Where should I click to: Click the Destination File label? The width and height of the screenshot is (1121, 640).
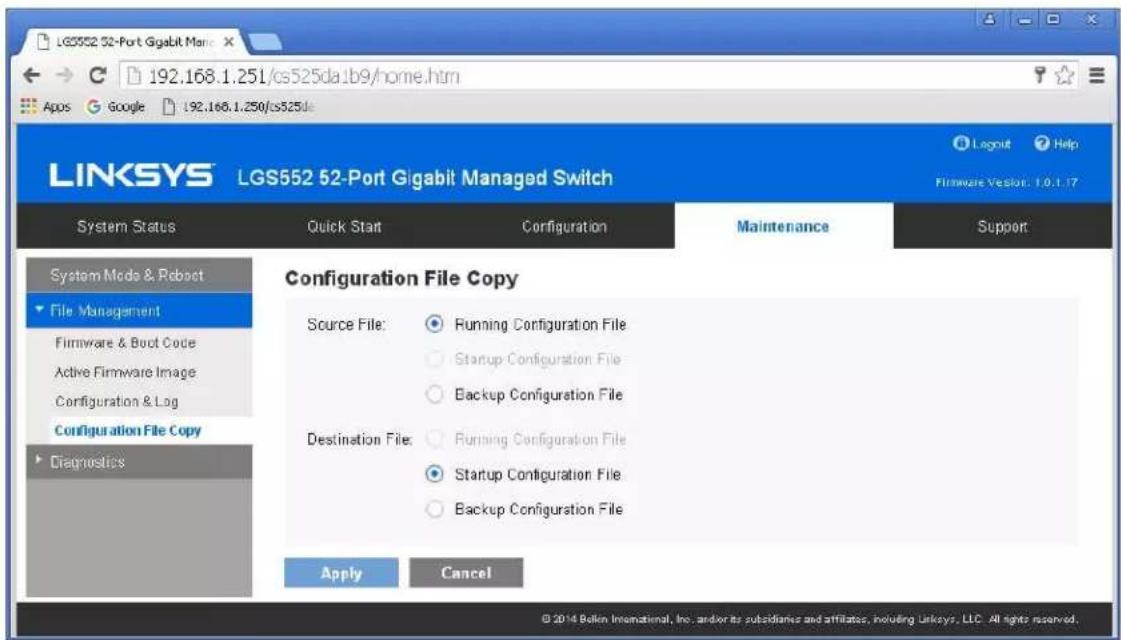360,439
